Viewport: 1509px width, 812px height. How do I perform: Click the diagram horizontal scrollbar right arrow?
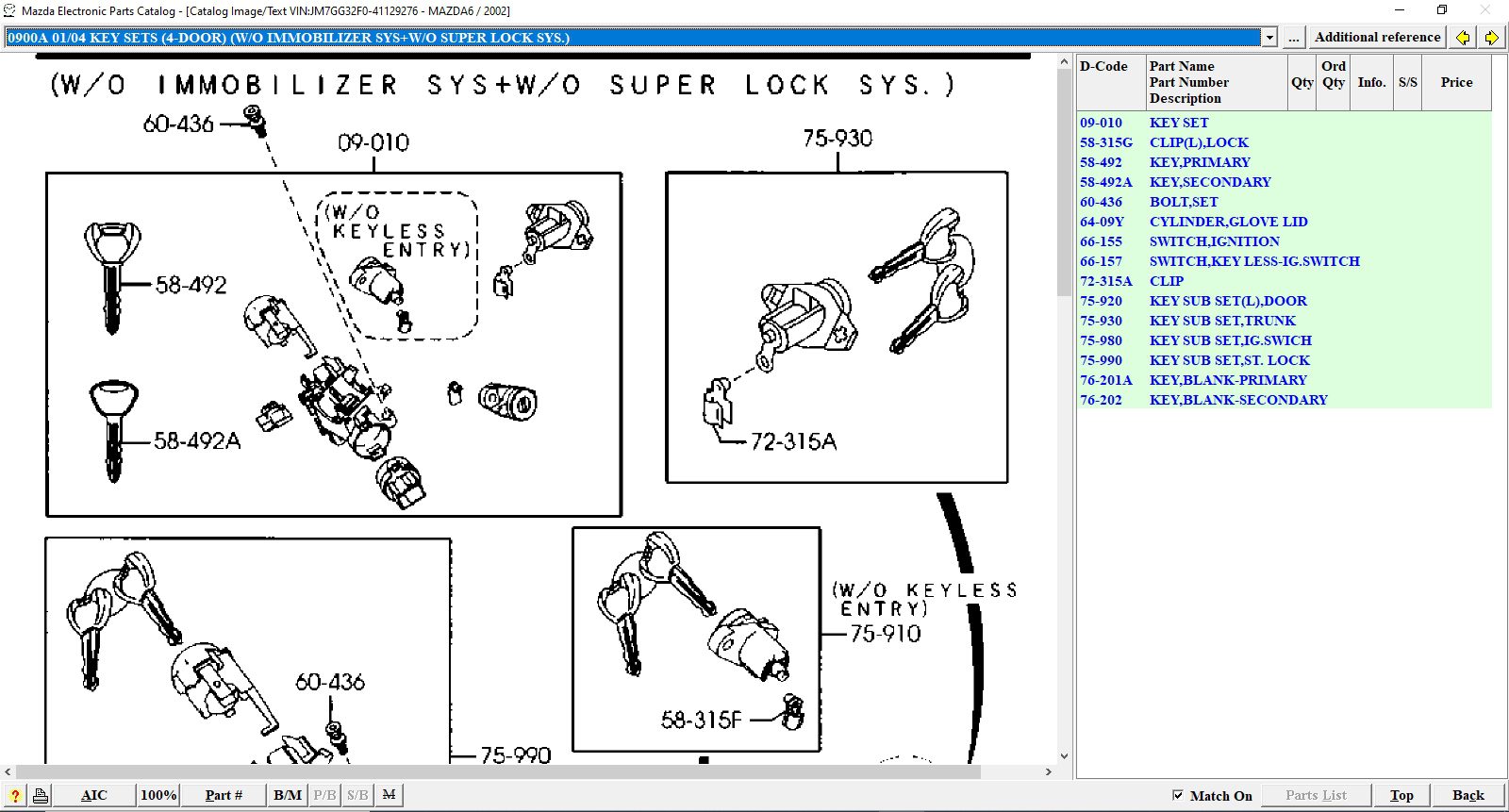tap(1048, 771)
